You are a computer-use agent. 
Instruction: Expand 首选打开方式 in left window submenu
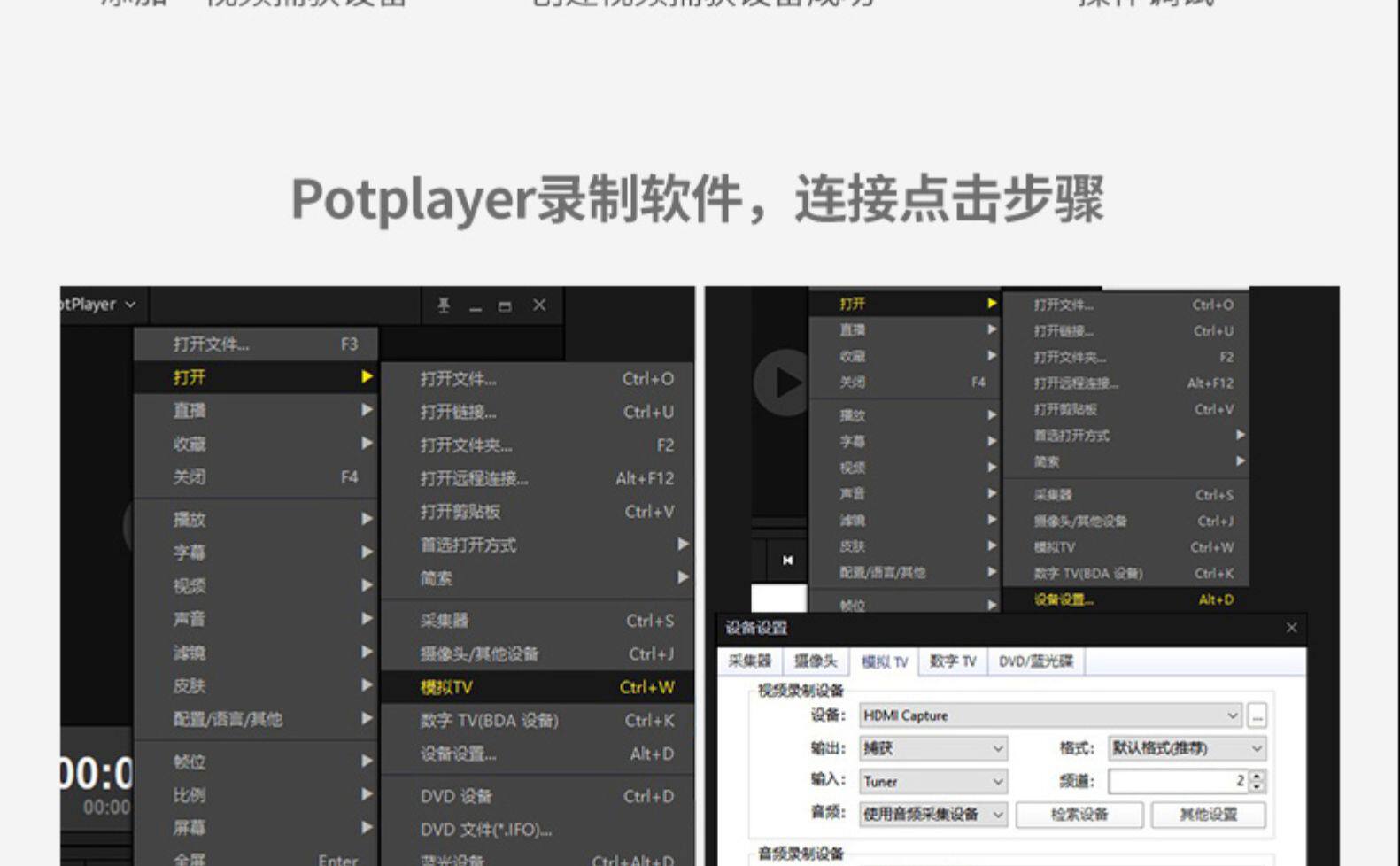pyautogui.click(x=538, y=545)
